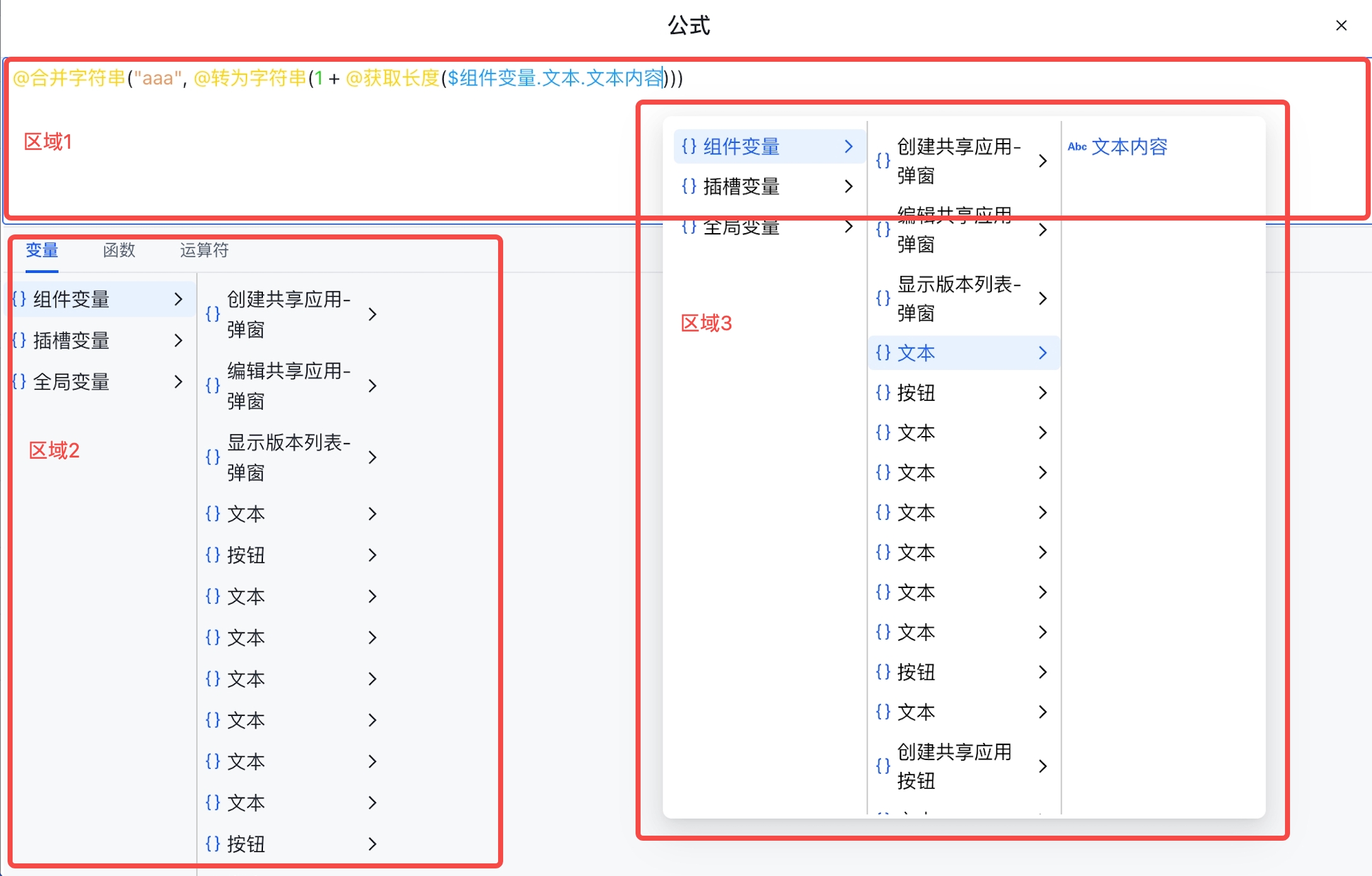The image size is (1372, 876).
Task: Click the Abc icon beside 文本内容
Action: pos(1077,147)
